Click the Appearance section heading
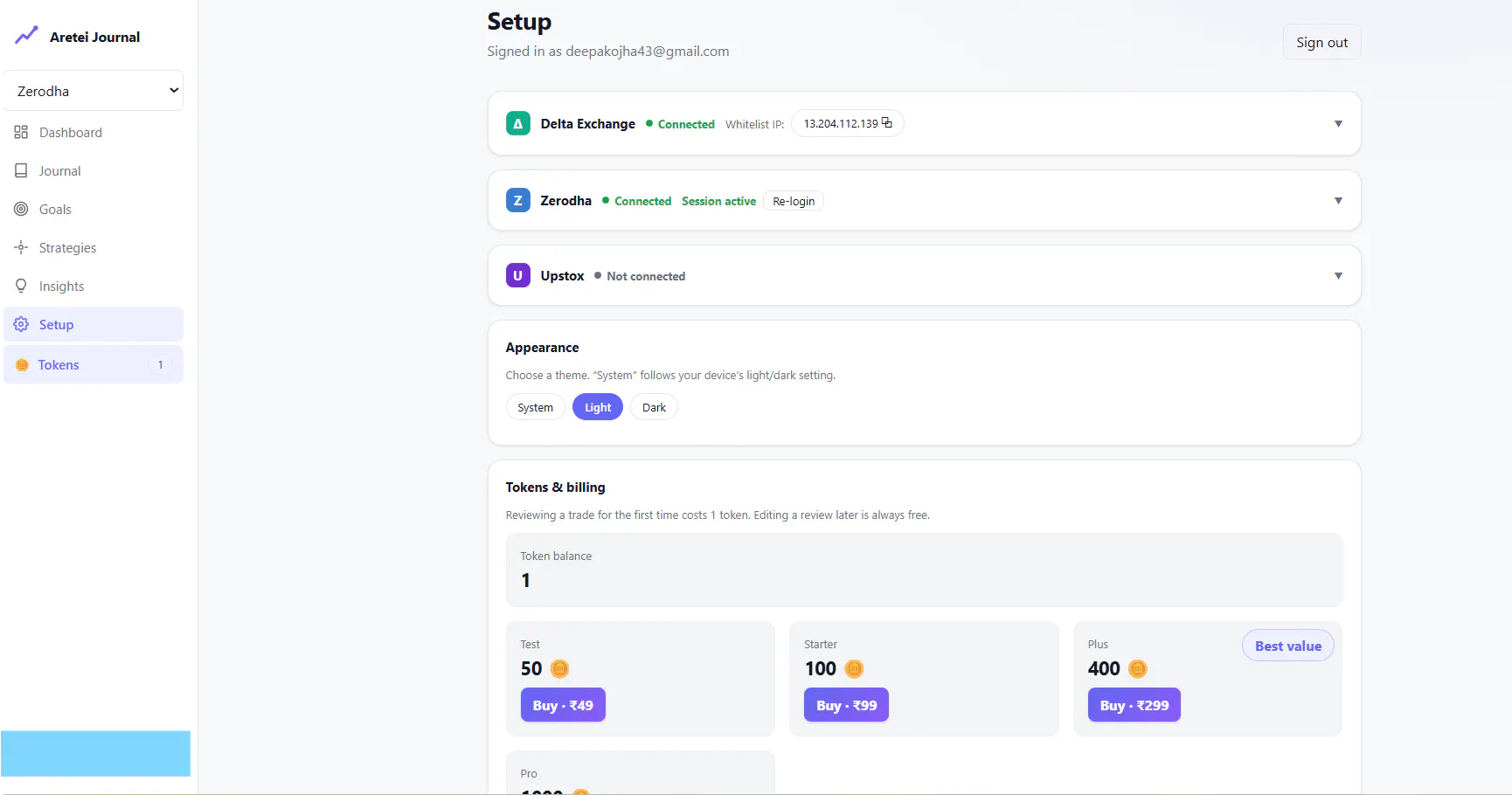The width and height of the screenshot is (1512, 795). [x=542, y=348]
